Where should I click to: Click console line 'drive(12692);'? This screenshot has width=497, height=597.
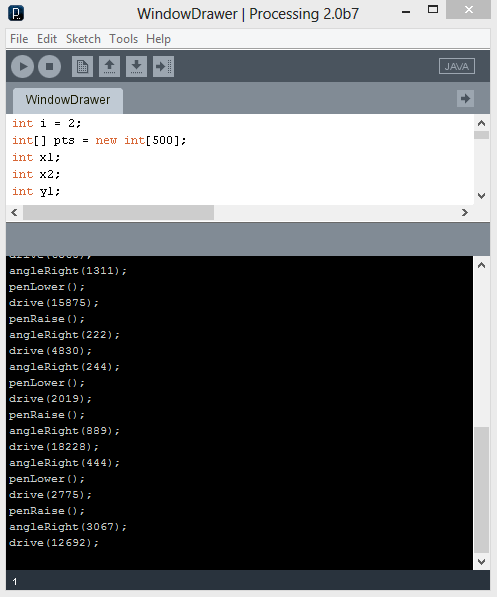54,543
